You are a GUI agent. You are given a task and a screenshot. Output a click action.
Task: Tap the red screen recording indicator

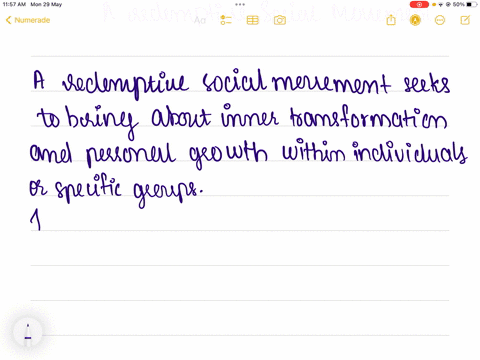(x=419, y=4)
